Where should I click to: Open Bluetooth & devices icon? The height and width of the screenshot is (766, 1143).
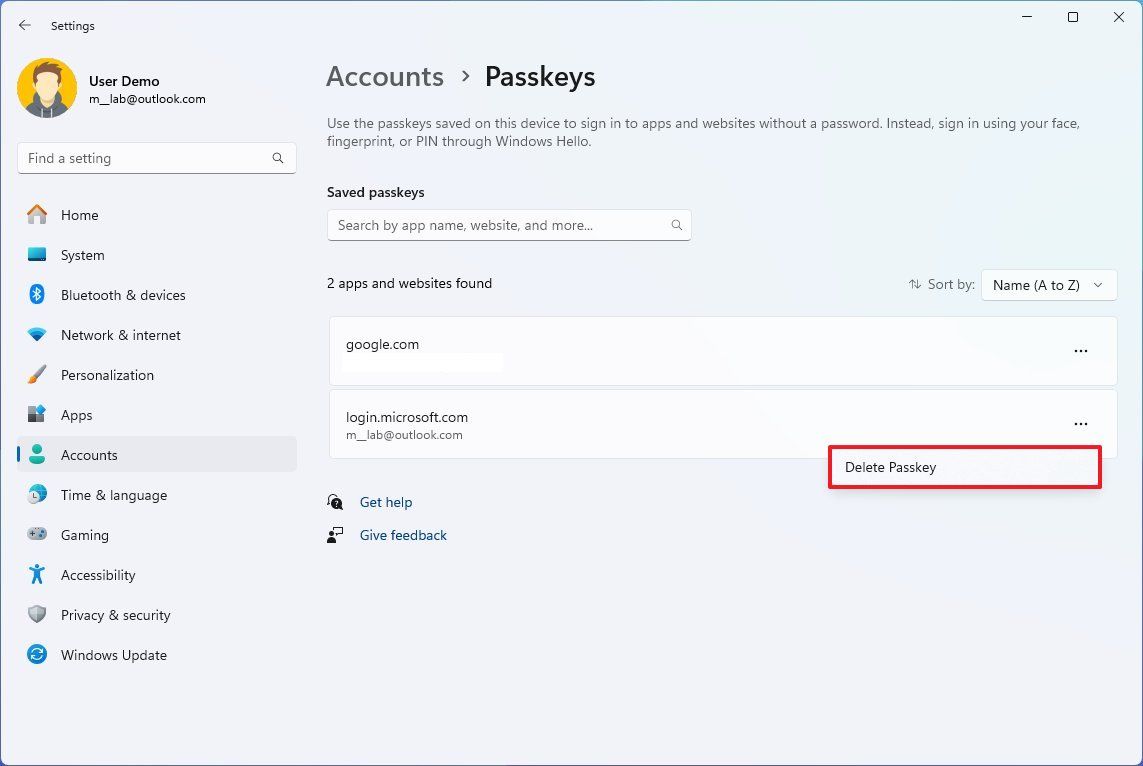tap(37, 295)
